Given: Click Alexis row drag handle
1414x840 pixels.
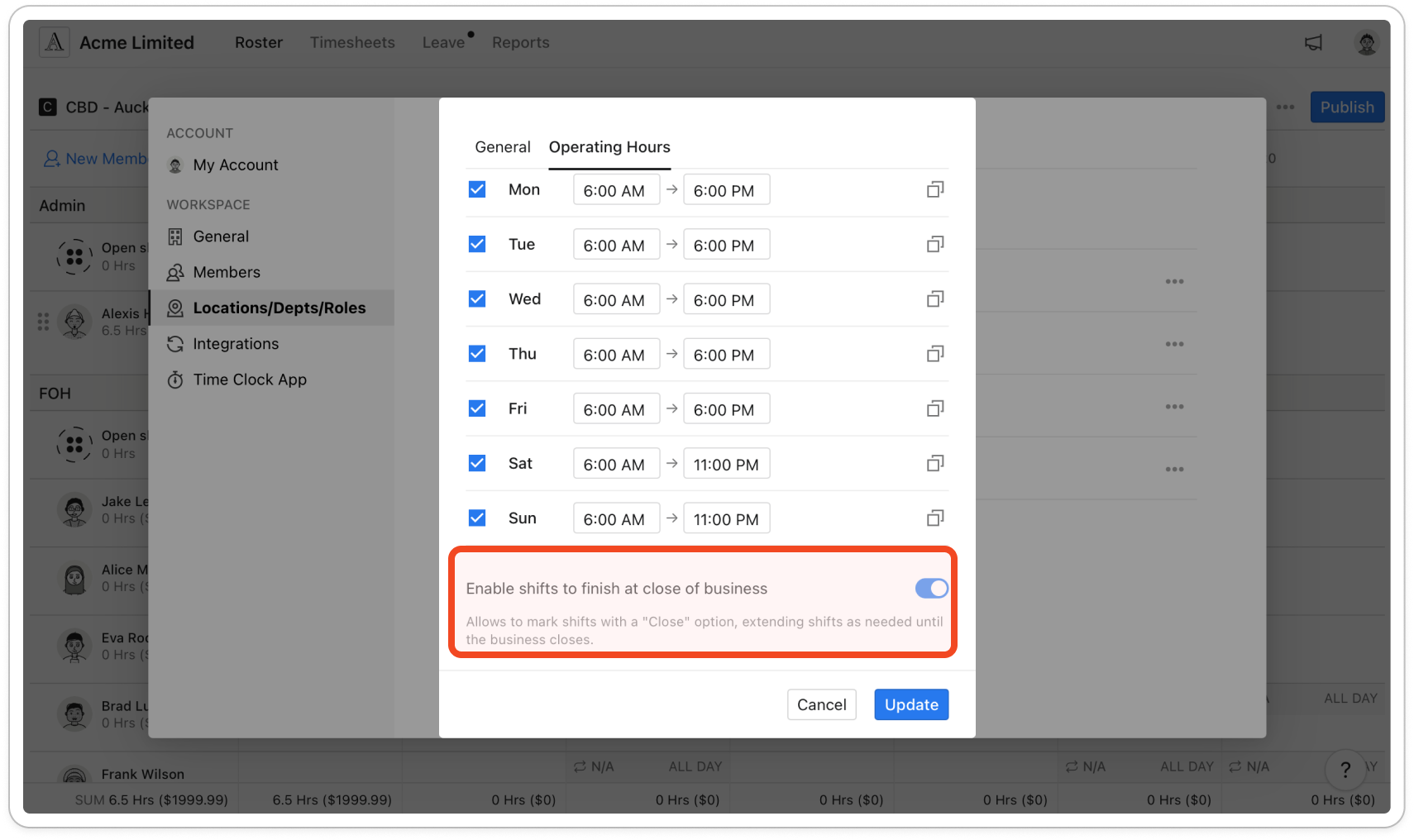Looking at the screenshot, I should point(43,322).
